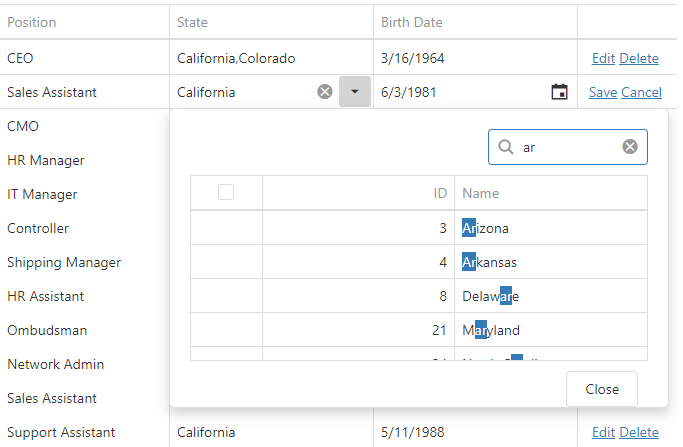Click the State column header
683x447 pixels.
pos(271,22)
